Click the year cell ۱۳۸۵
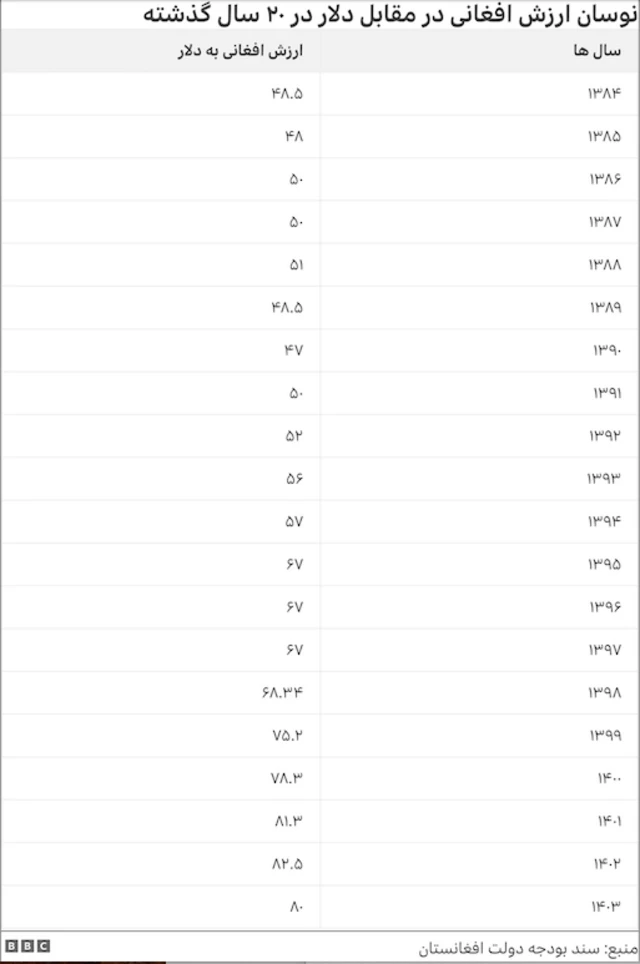Viewport: 640px width, 964px height. pyautogui.click(x=604, y=137)
